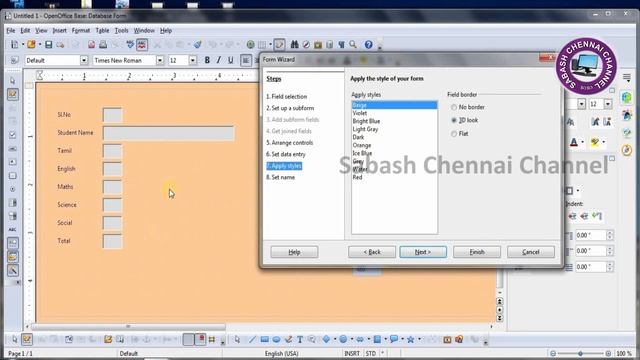Screen dimensions: 640x360
Task: Click the Bold formatting icon
Action: pos(207,60)
